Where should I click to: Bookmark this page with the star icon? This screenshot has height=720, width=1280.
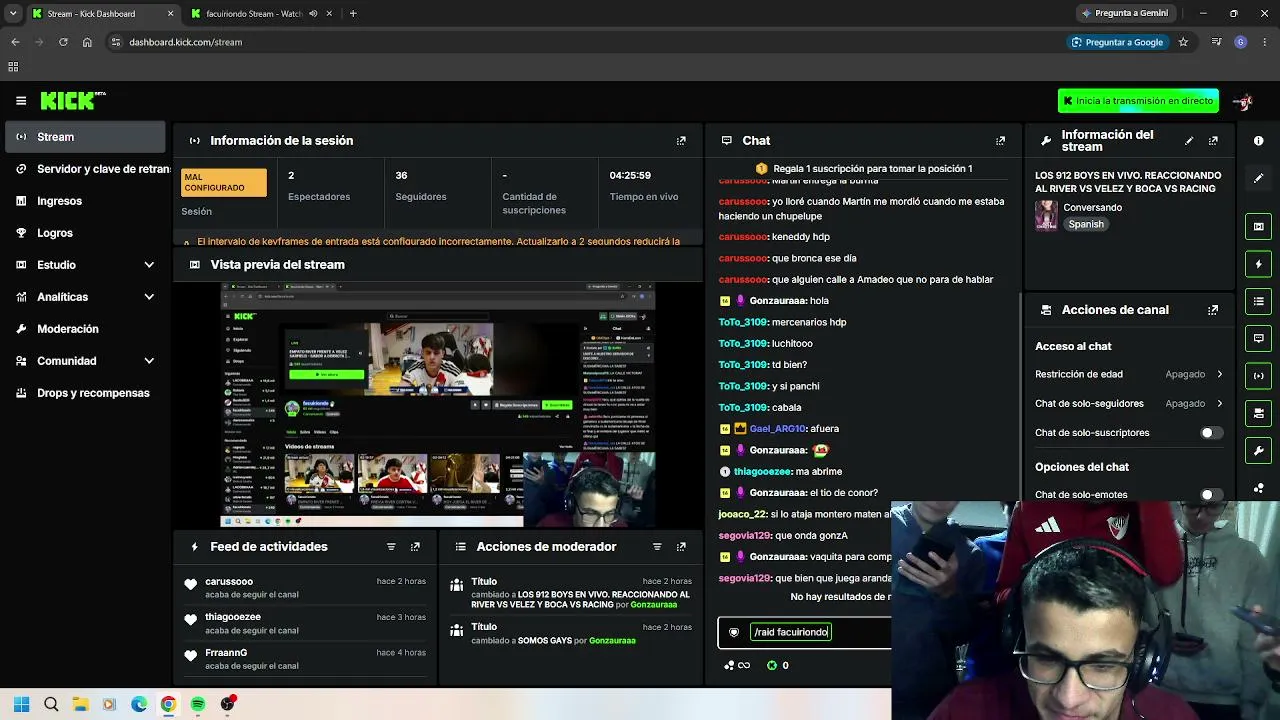tap(1183, 42)
